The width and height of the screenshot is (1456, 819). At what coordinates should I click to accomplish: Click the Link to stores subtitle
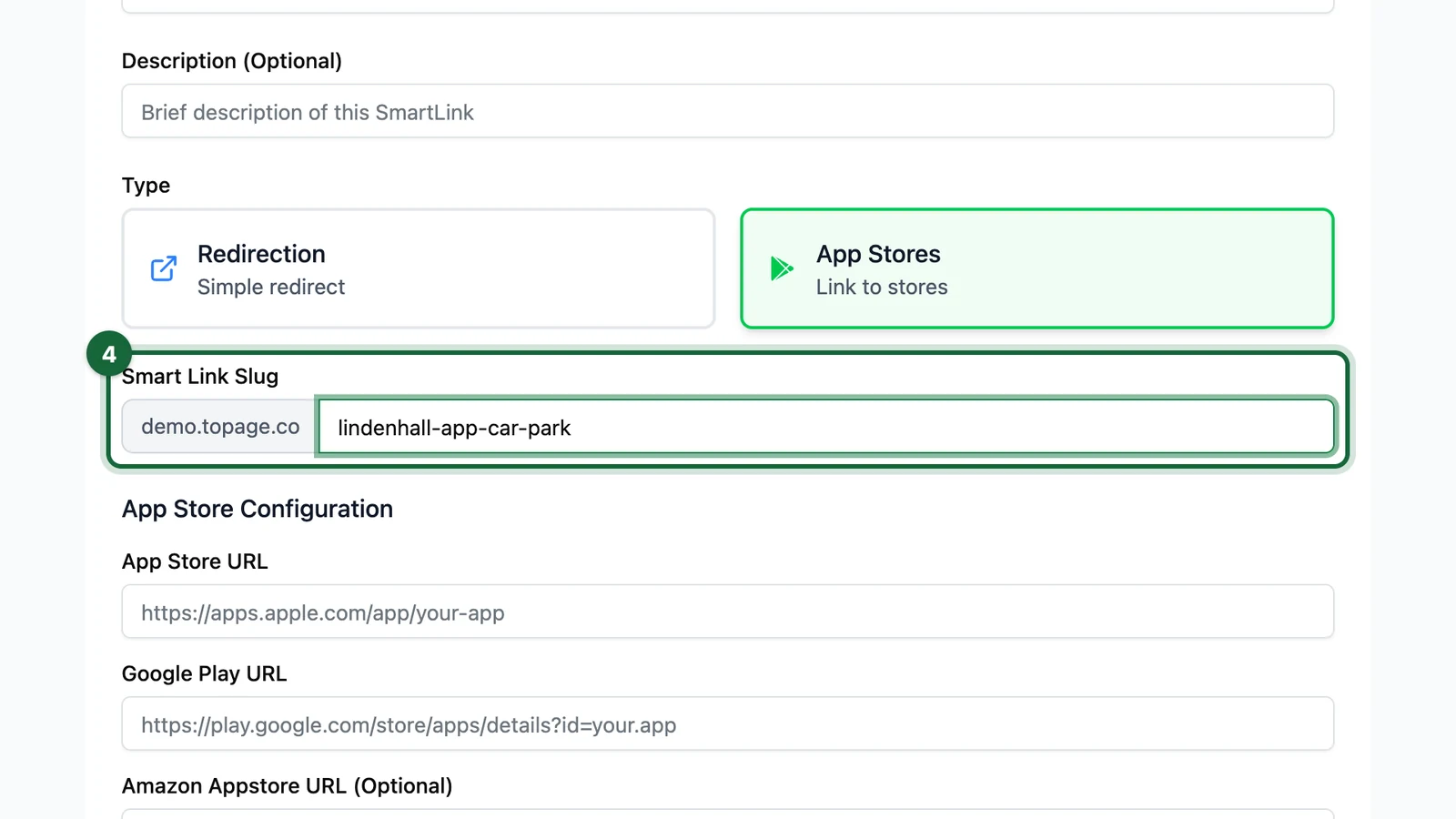(882, 287)
